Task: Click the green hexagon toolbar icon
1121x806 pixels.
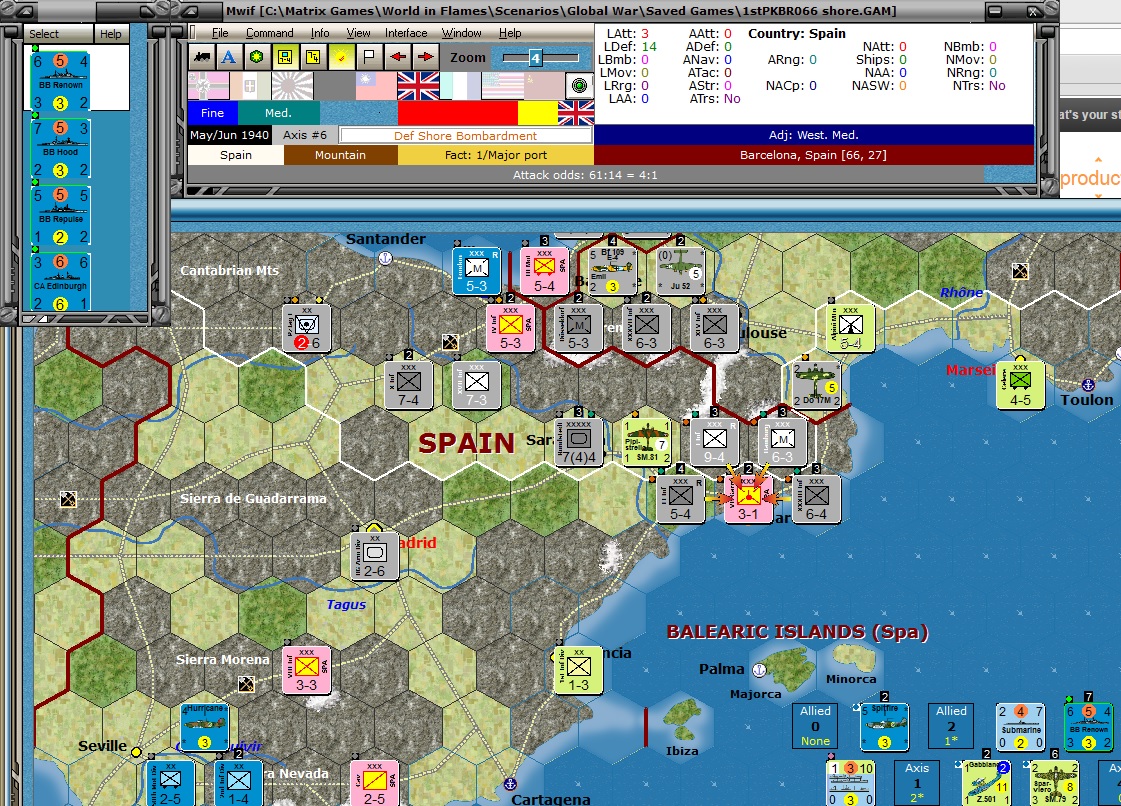Action: 257,57
